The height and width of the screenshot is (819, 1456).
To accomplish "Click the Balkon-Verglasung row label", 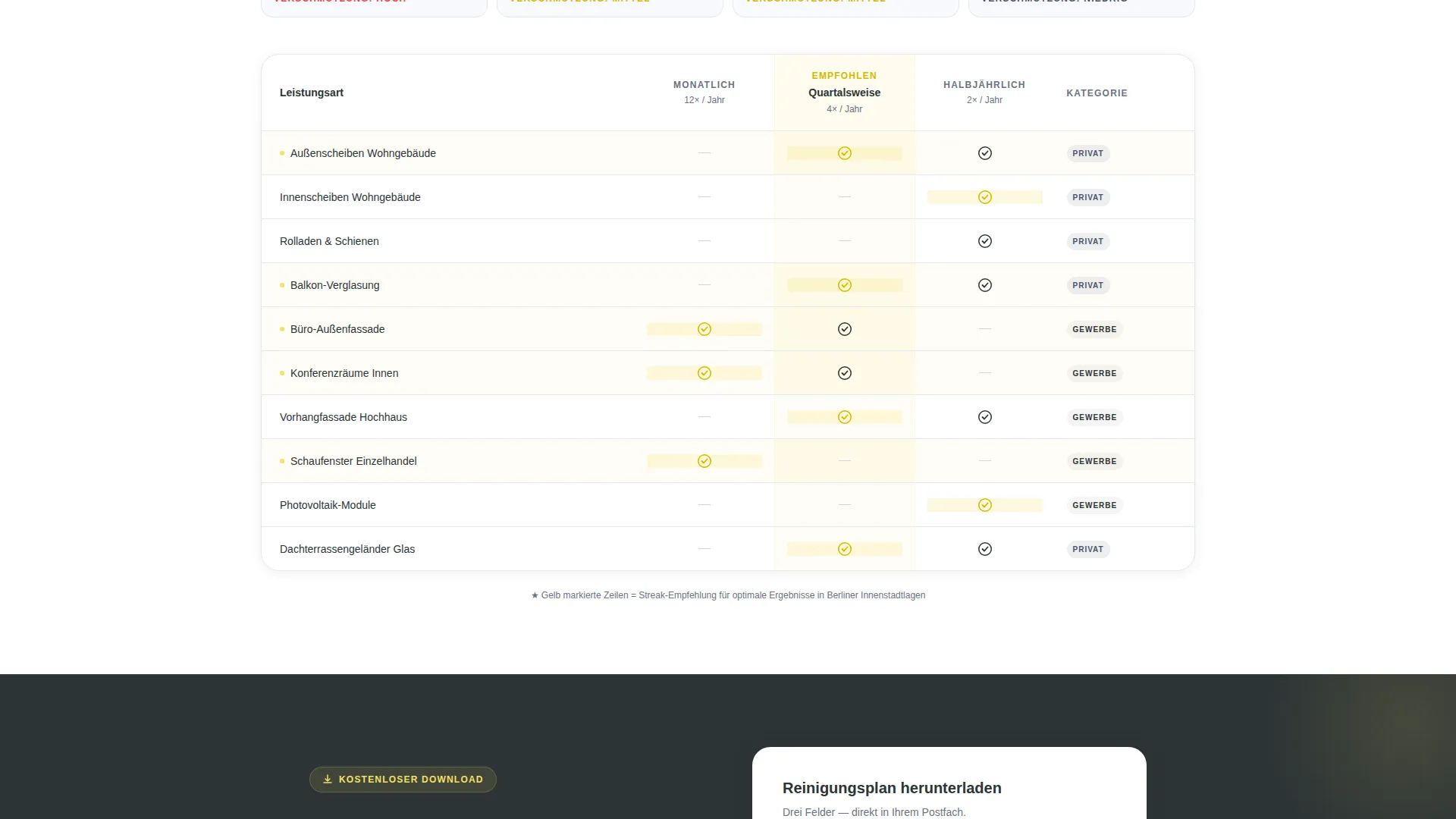I will tap(334, 285).
